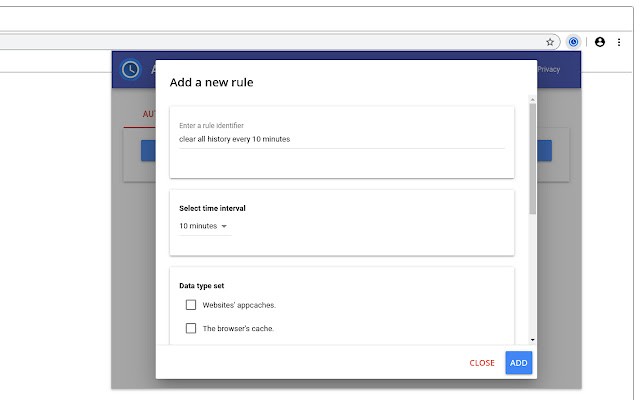Open the Chrome profile account icon

[x=600, y=42]
